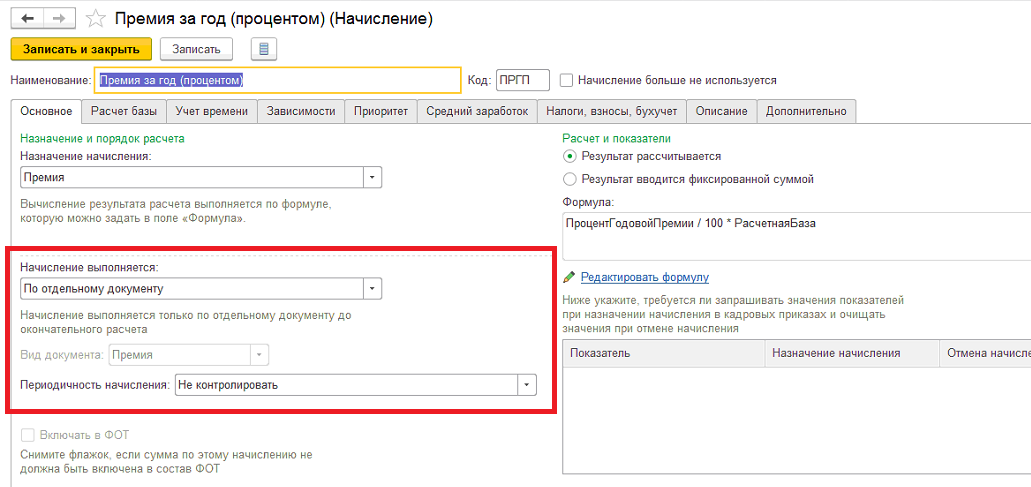
Task: Open the report list icon next to Записать
Action: tap(264, 49)
